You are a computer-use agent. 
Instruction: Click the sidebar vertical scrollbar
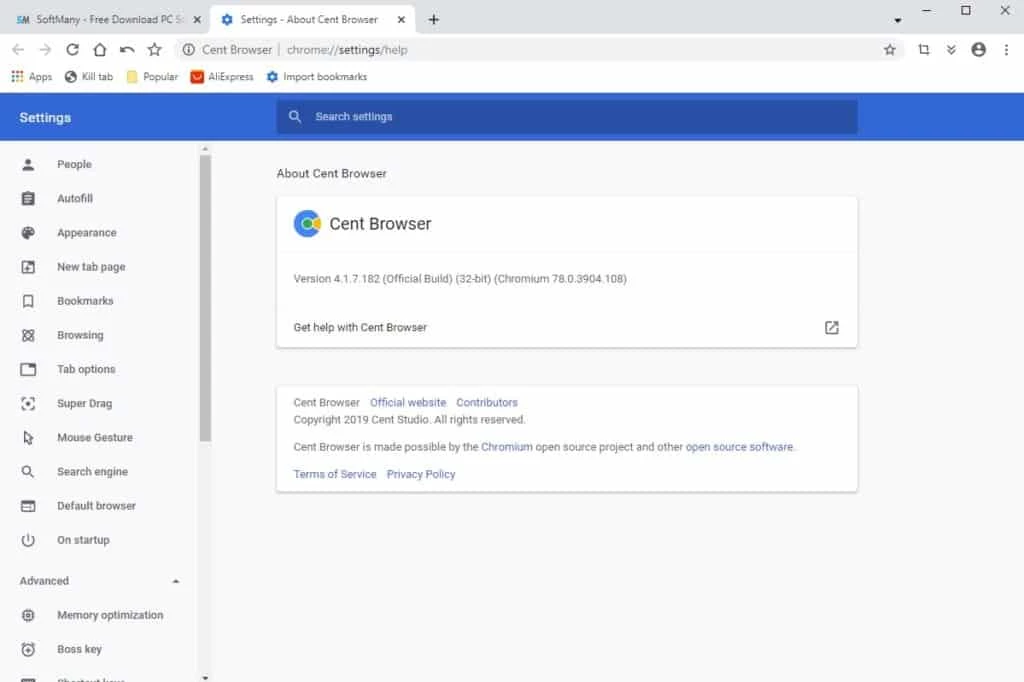coord(205,300)
